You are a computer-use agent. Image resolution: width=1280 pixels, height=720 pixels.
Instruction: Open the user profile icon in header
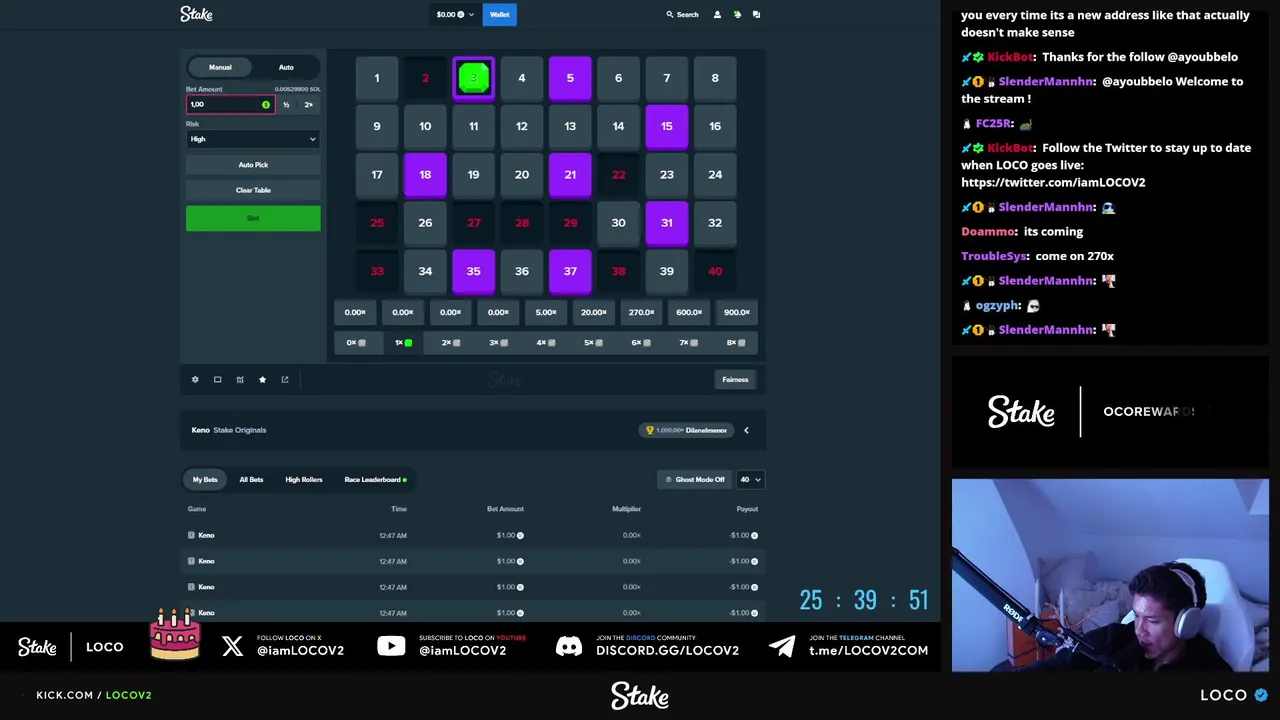(x=717, y=15)
